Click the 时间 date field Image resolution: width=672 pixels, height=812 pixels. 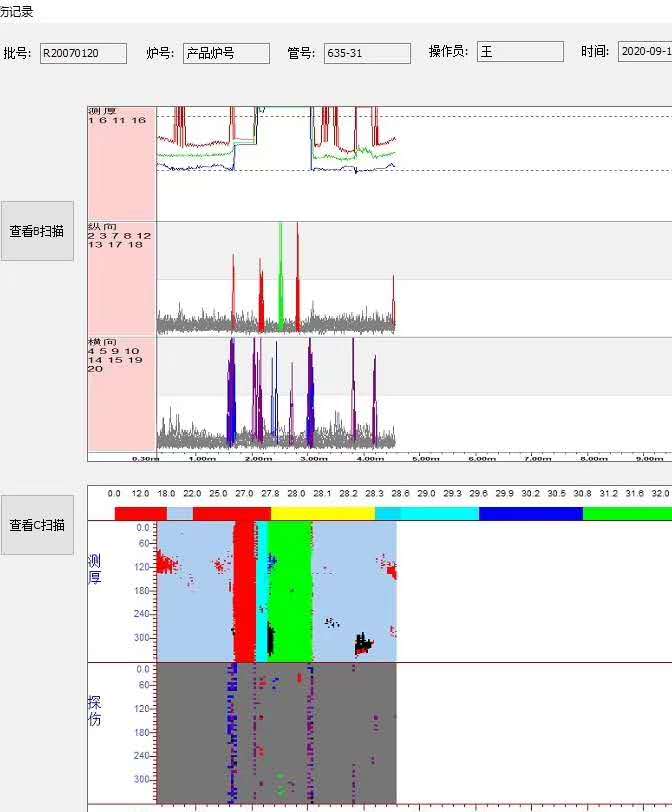[x=645, y=52]
